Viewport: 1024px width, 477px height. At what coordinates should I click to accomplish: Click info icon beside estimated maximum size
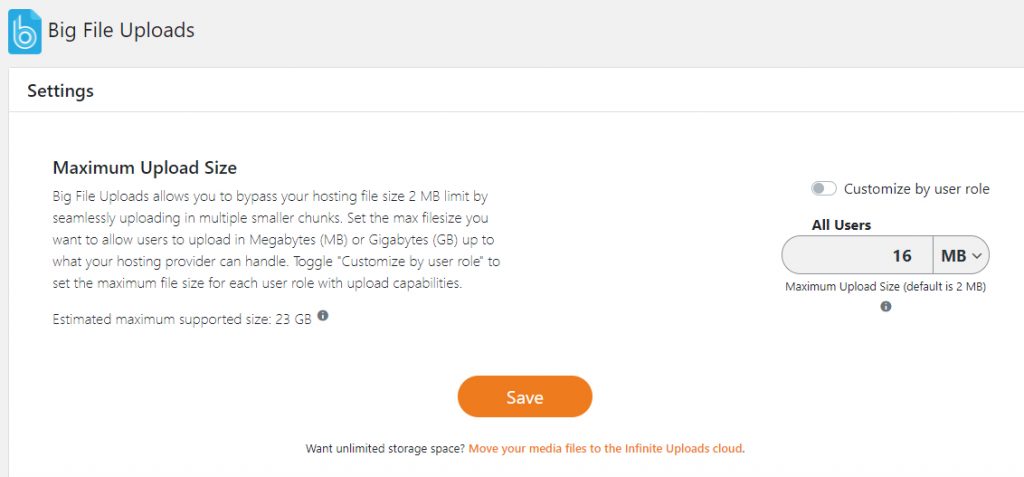coord(323,317)
